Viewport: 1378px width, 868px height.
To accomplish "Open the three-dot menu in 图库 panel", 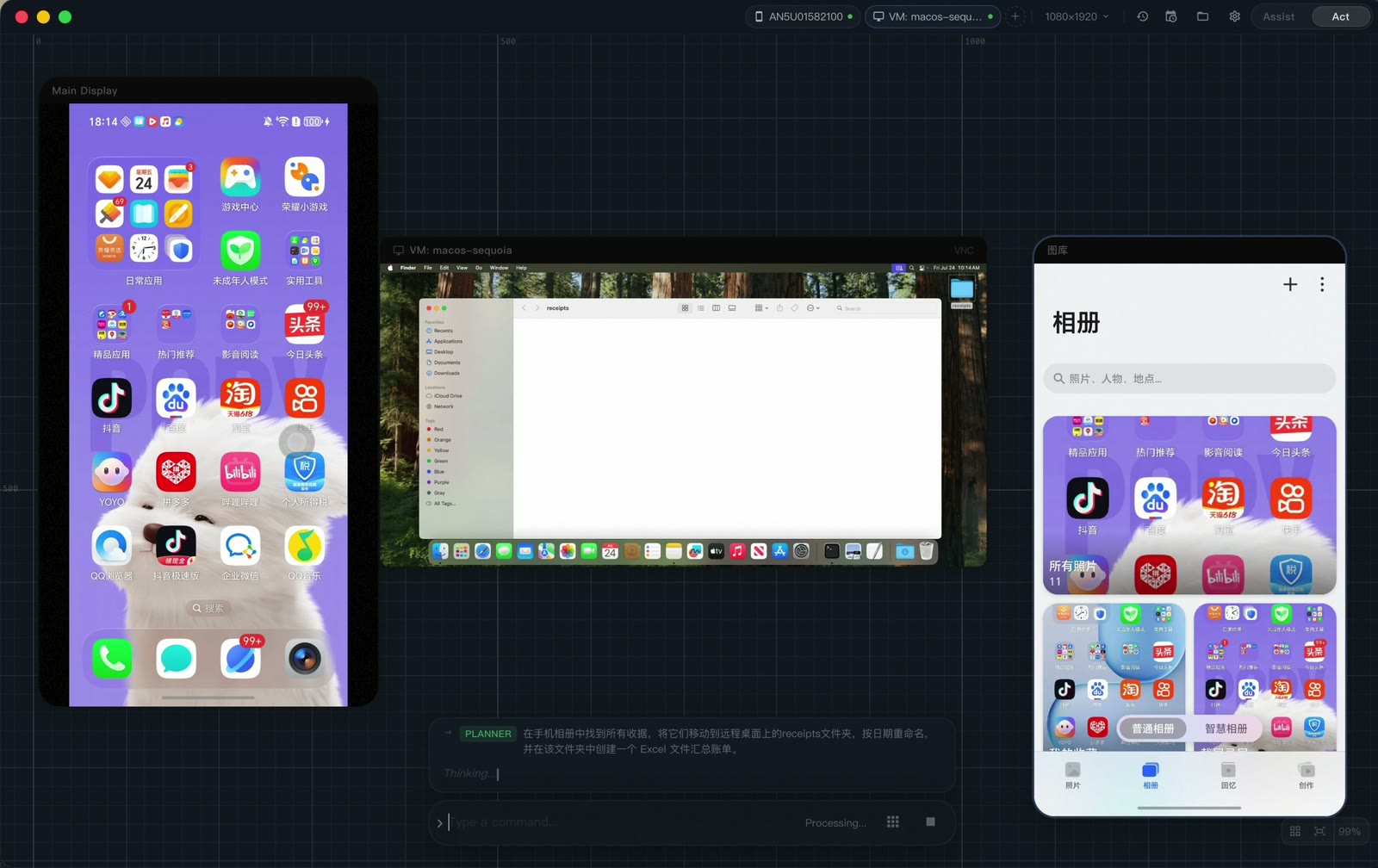I will (1322, 284).
